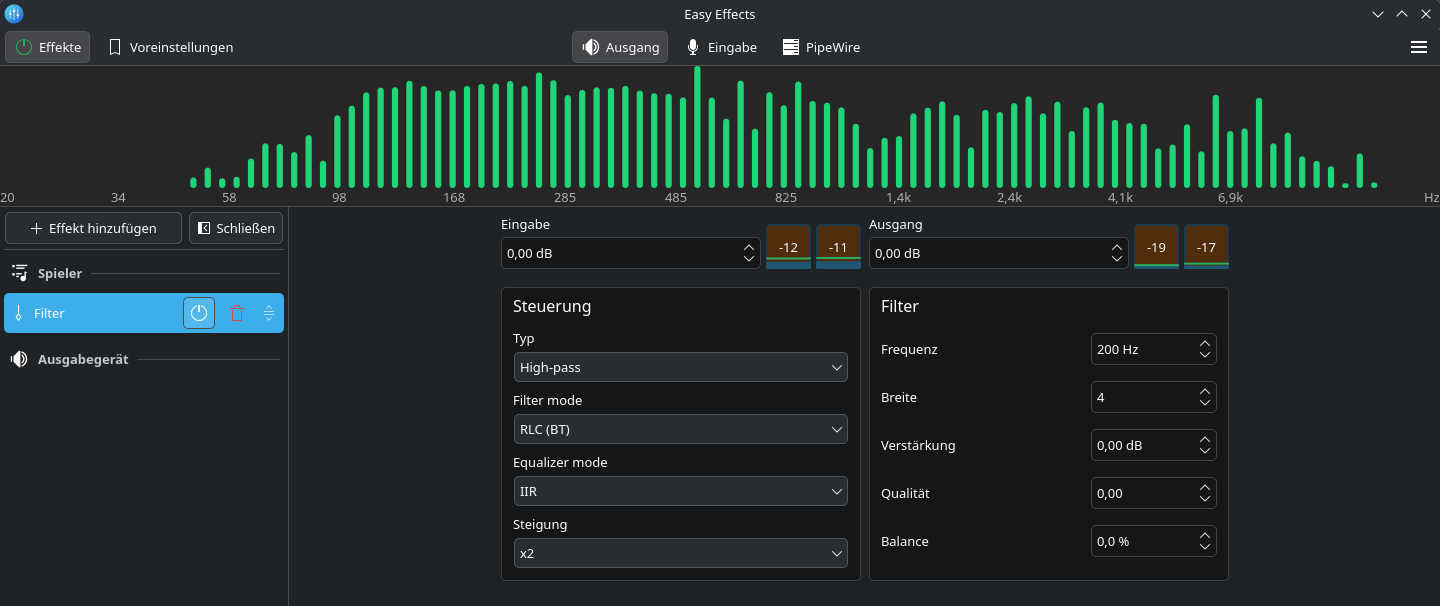Decrease Qualität with down arrow
1440x606 pixels.
coord(1205,500)
